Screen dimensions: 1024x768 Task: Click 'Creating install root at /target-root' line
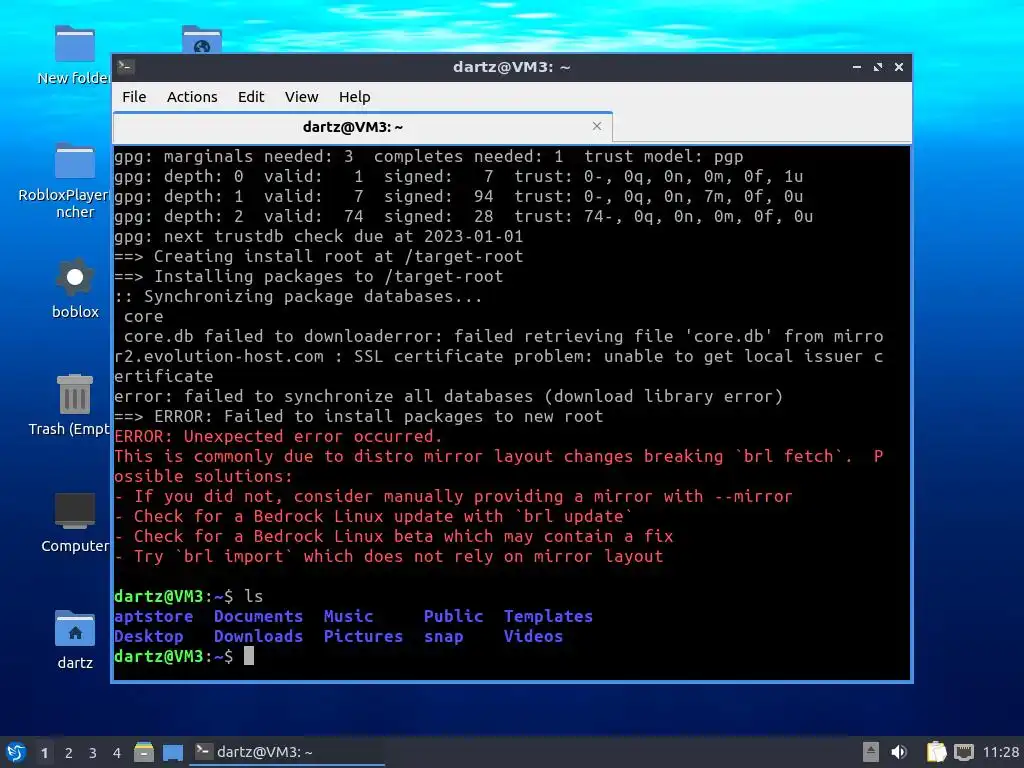[x=319, y=257]
